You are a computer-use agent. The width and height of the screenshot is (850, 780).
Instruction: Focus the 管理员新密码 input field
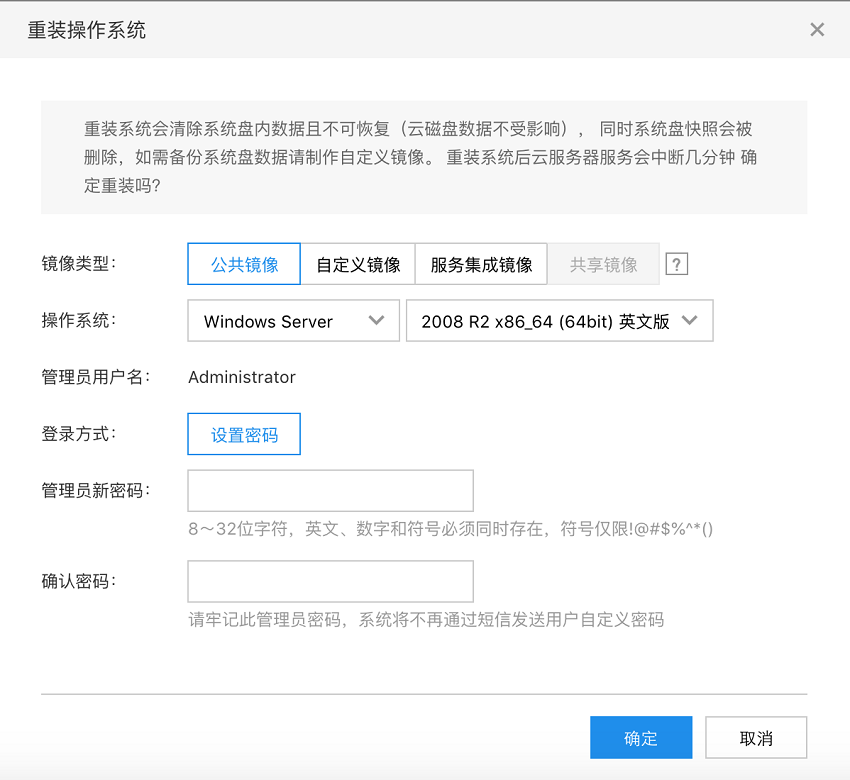(330, 491)
